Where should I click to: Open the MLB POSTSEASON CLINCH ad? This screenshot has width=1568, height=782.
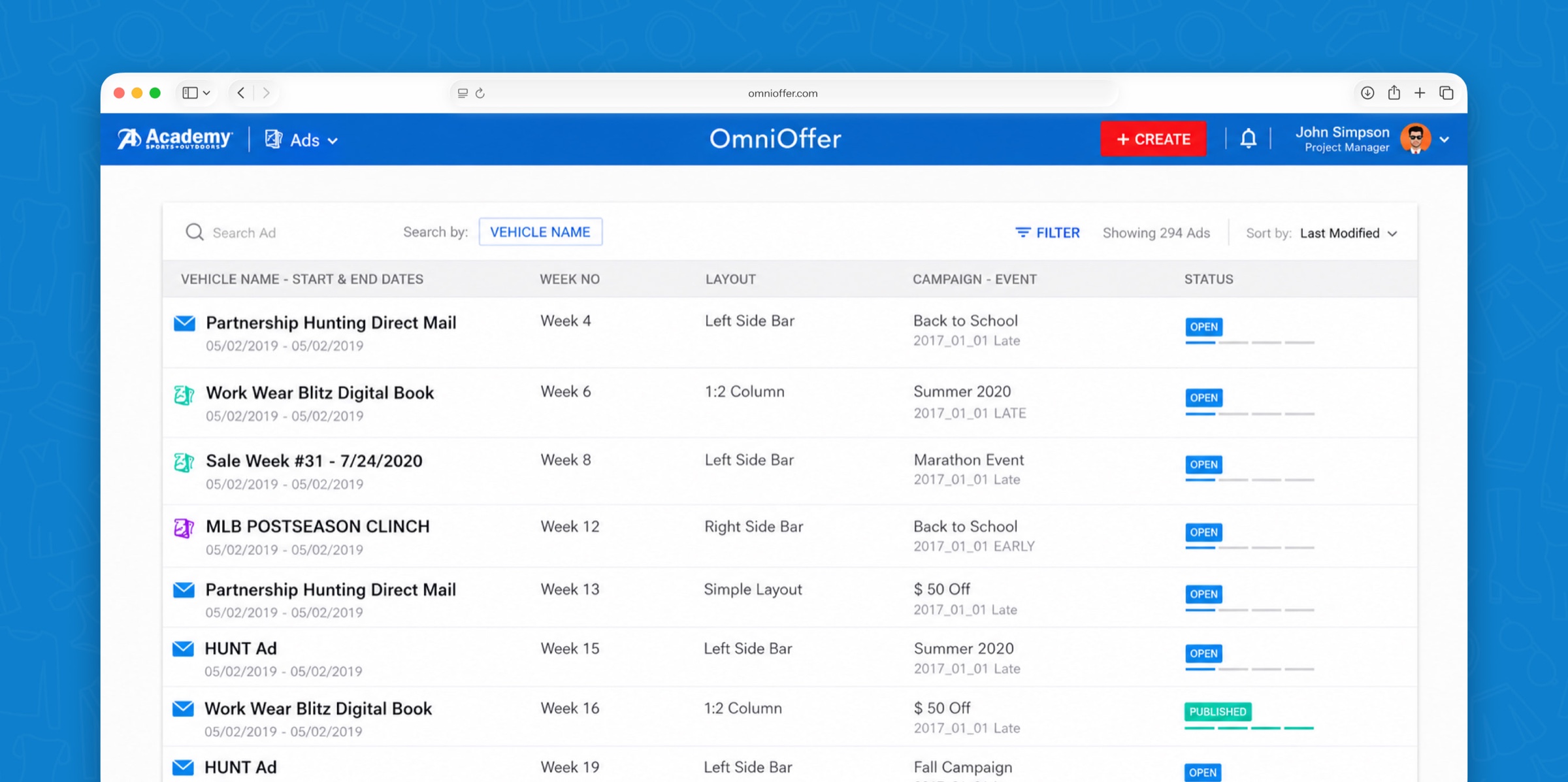click(318, 526)
